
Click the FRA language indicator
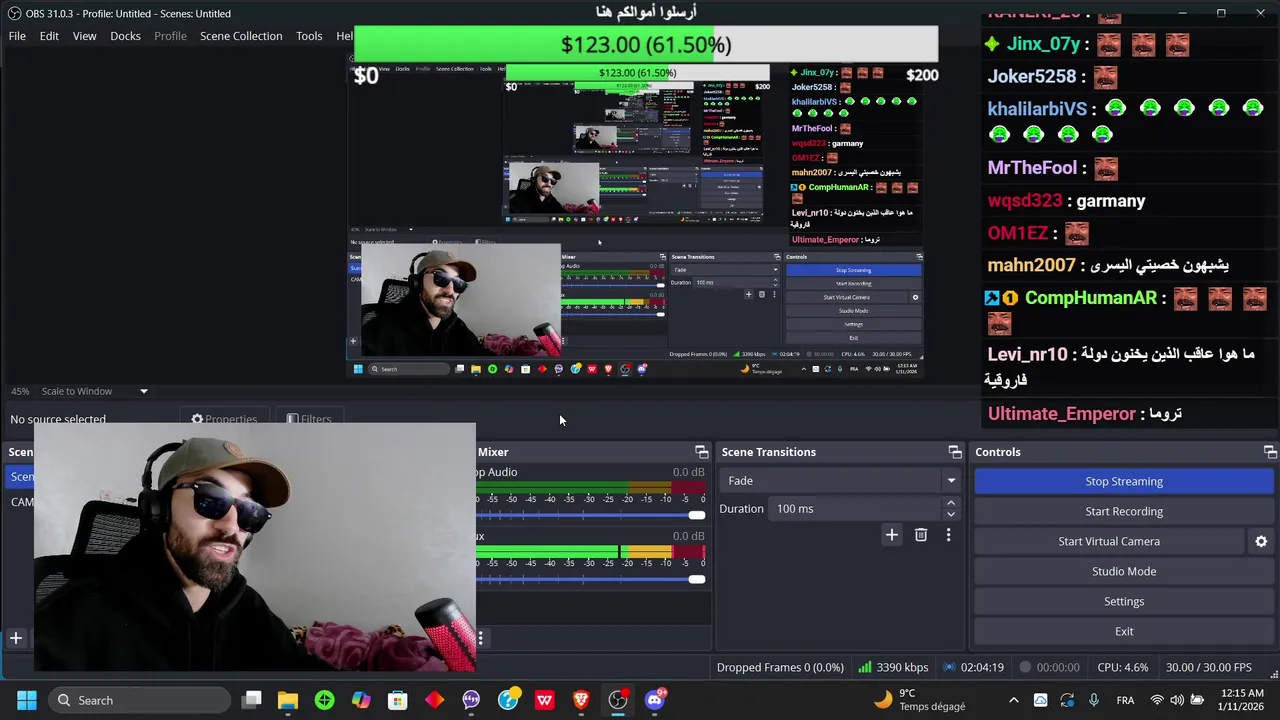click(x=1125, y=700)
